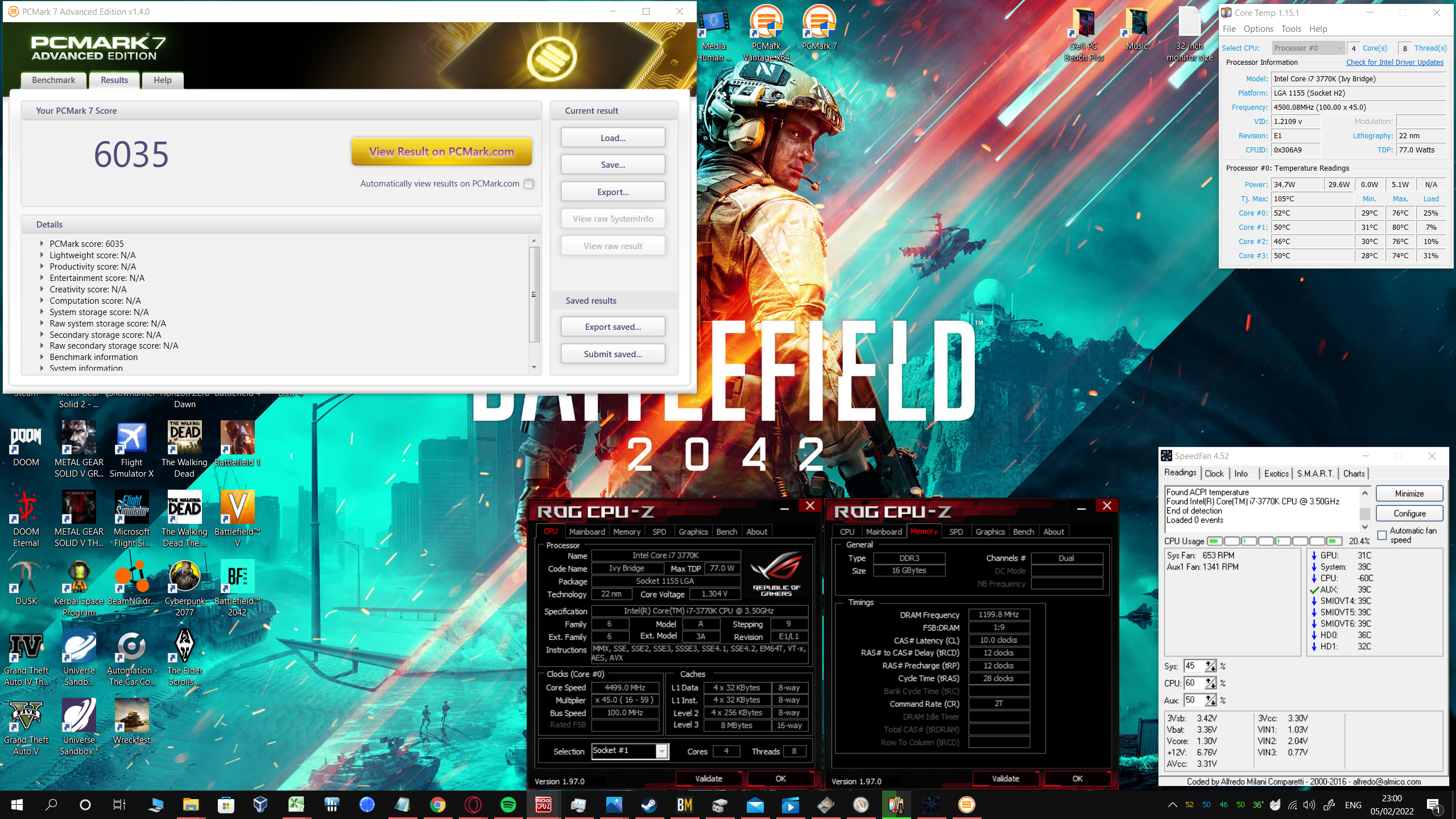The width and height of the screenshot is (1456, 819).
Task: Click the Sys fan speed percentage field
Action: [x=1194, y=665]
